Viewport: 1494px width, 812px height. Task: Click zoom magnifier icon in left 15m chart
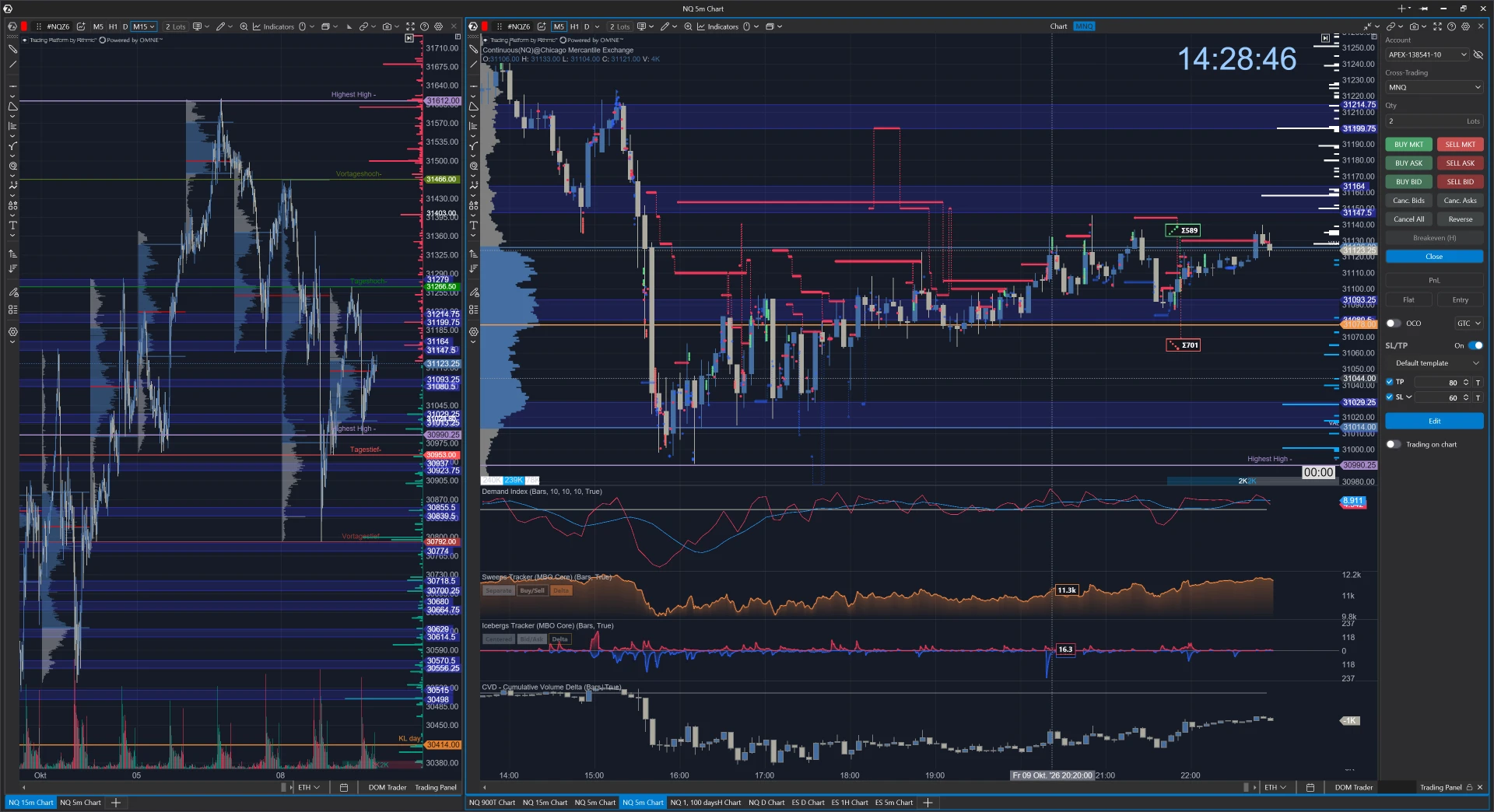[x=244, y=26]
